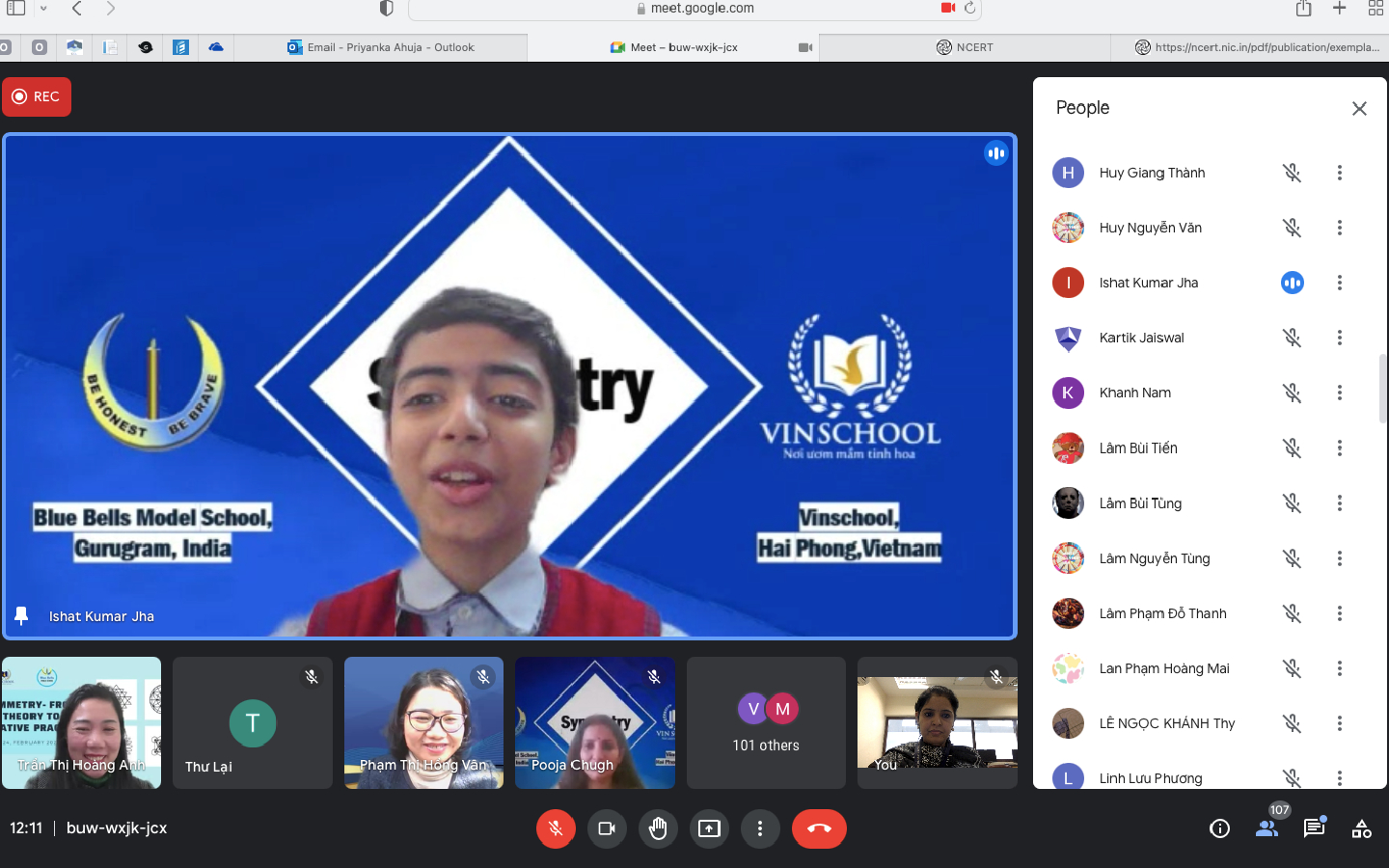Close the People panel

tap(1359, 108)
